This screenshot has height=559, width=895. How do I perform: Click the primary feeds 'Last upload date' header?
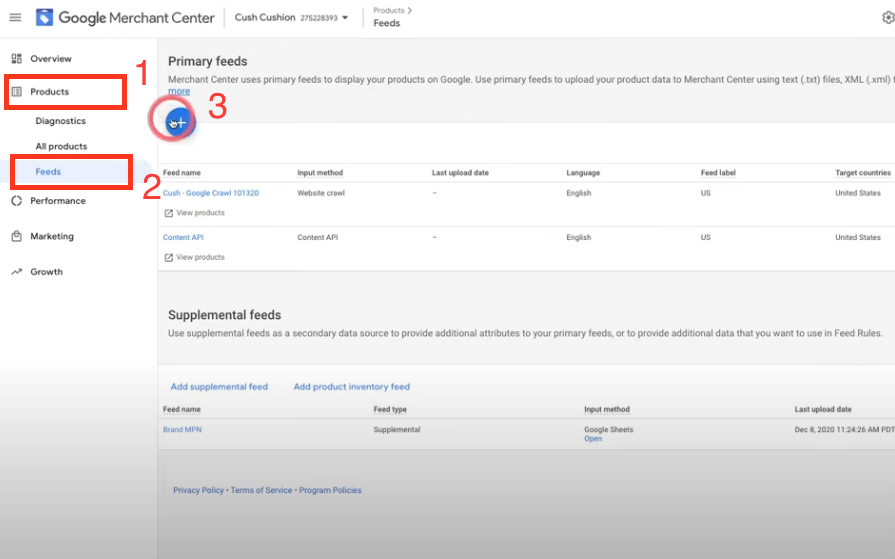pos(460,172)
